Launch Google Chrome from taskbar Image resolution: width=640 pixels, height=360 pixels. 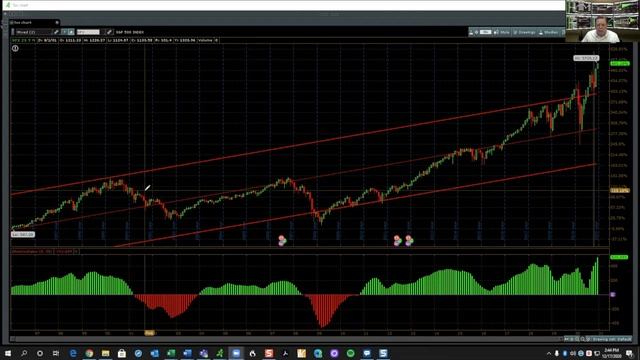click(x=89, y=353)
